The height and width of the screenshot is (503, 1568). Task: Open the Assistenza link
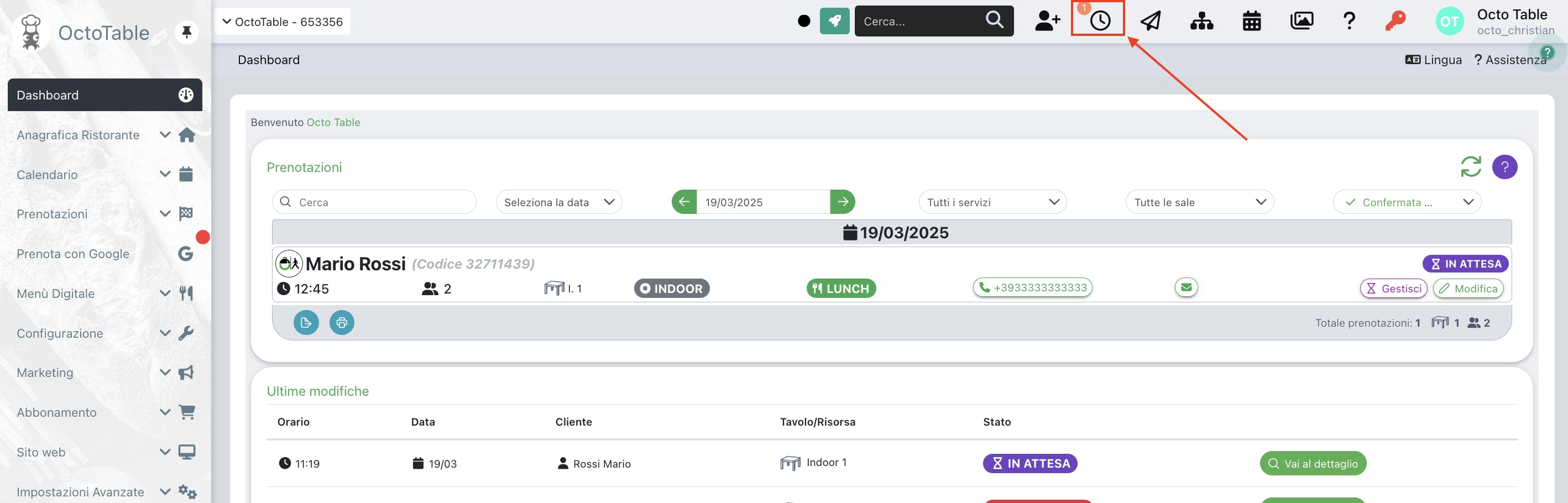(1509, 60)
